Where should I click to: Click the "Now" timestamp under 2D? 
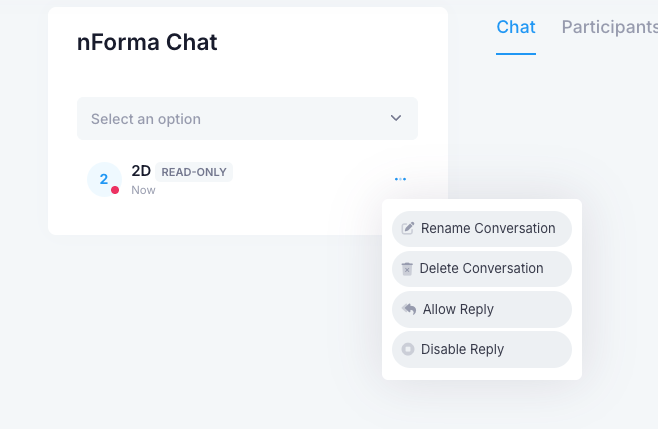pyautogui.click(x=143, y=190)
